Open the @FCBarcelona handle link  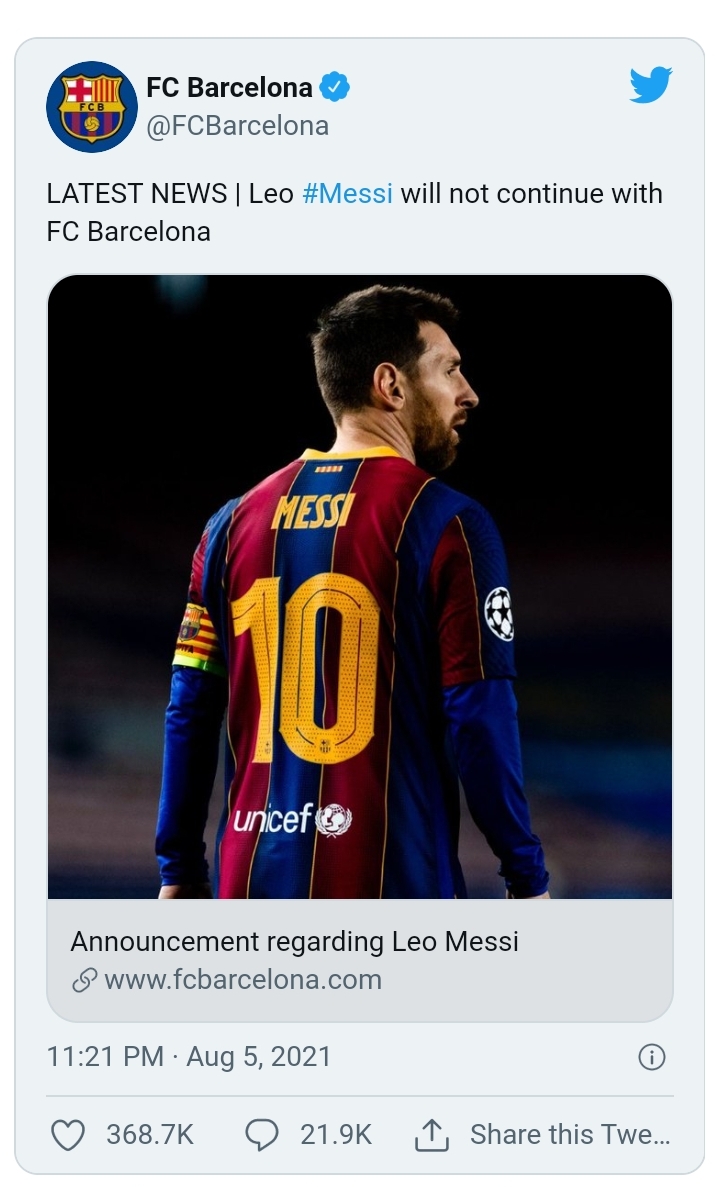coord(237,126)
